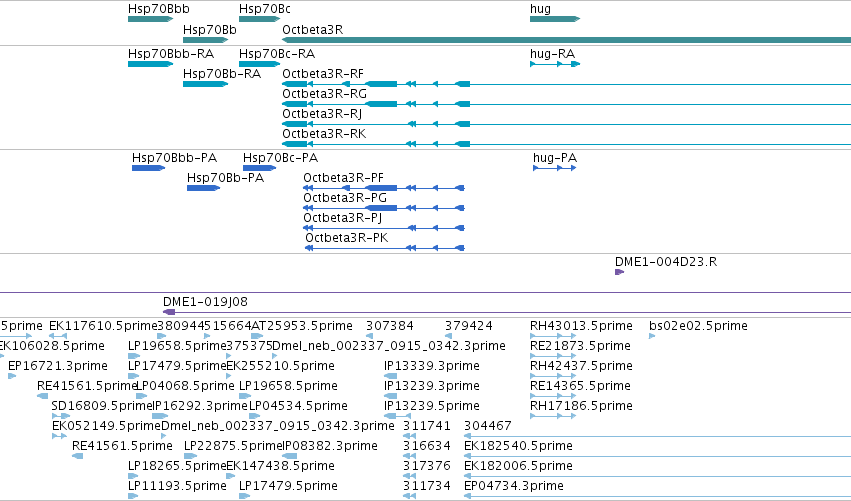Select the Octbeta3R-RJ transcript label

(x=322, y=114)
